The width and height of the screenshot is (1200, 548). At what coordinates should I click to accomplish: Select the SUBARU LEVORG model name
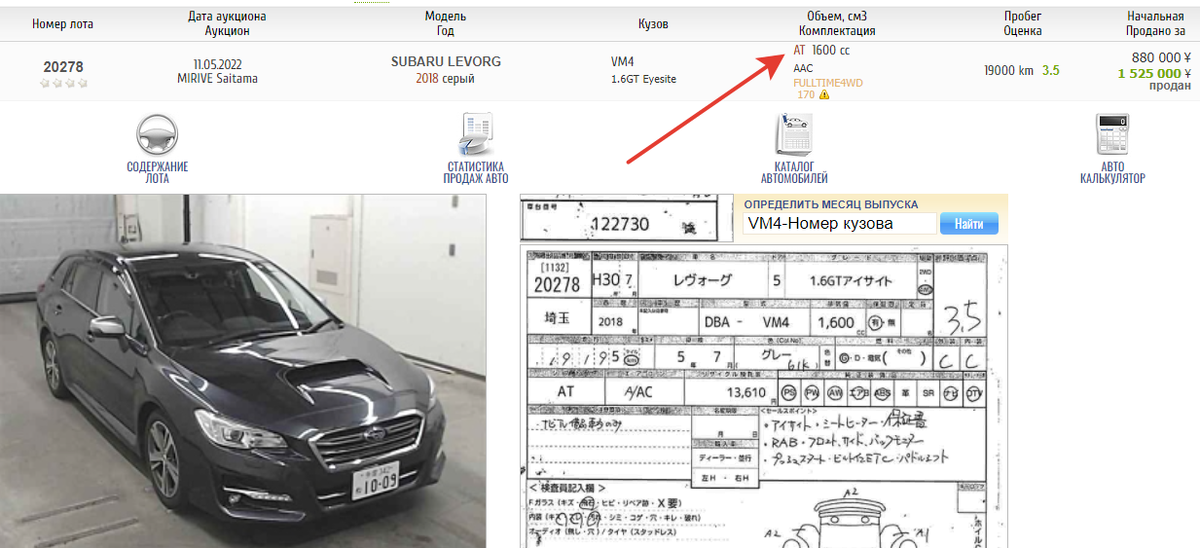[446, 62]
